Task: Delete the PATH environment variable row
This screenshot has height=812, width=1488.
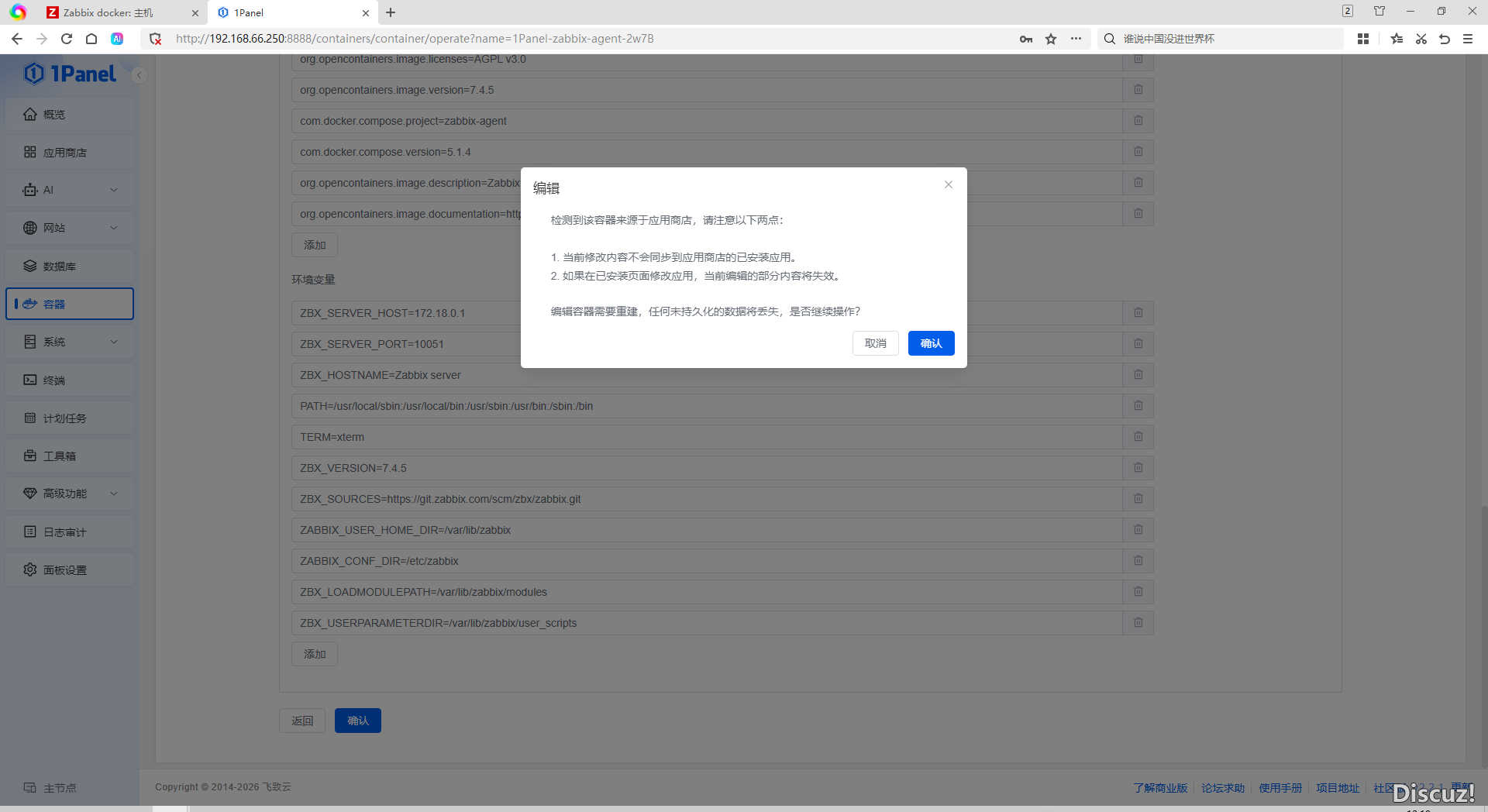Action: pyautogui.click(x=1138, y=406)
